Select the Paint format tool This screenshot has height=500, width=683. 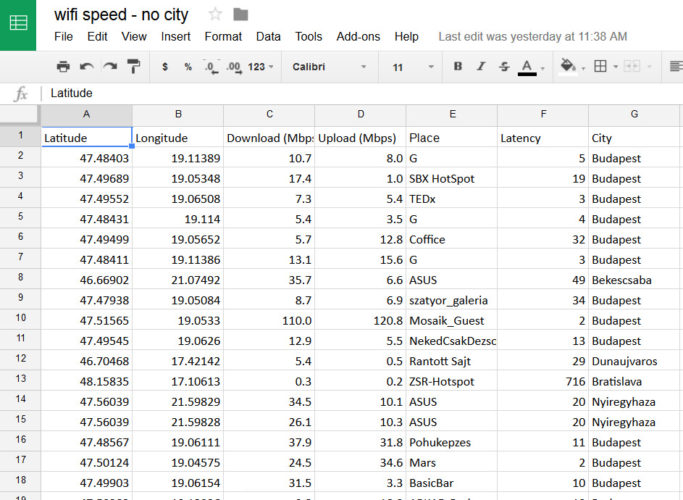pos(133,67)
